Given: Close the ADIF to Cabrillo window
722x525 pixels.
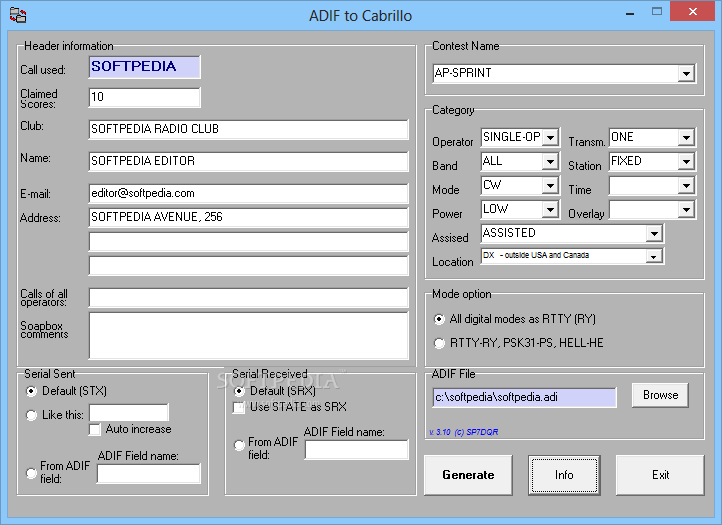Looking at the screenshot, I should 693,12.
